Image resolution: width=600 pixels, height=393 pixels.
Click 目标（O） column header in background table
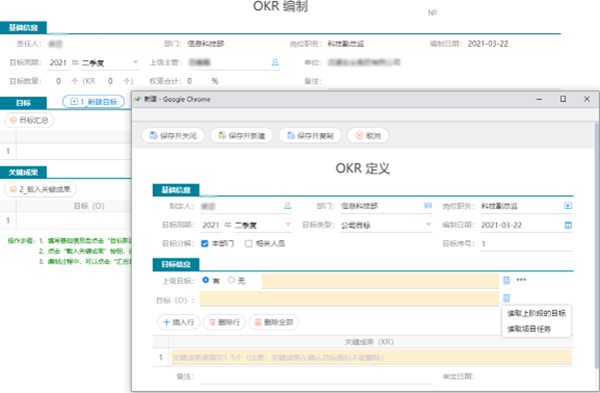pyautogui.click(x=89, y=206)
